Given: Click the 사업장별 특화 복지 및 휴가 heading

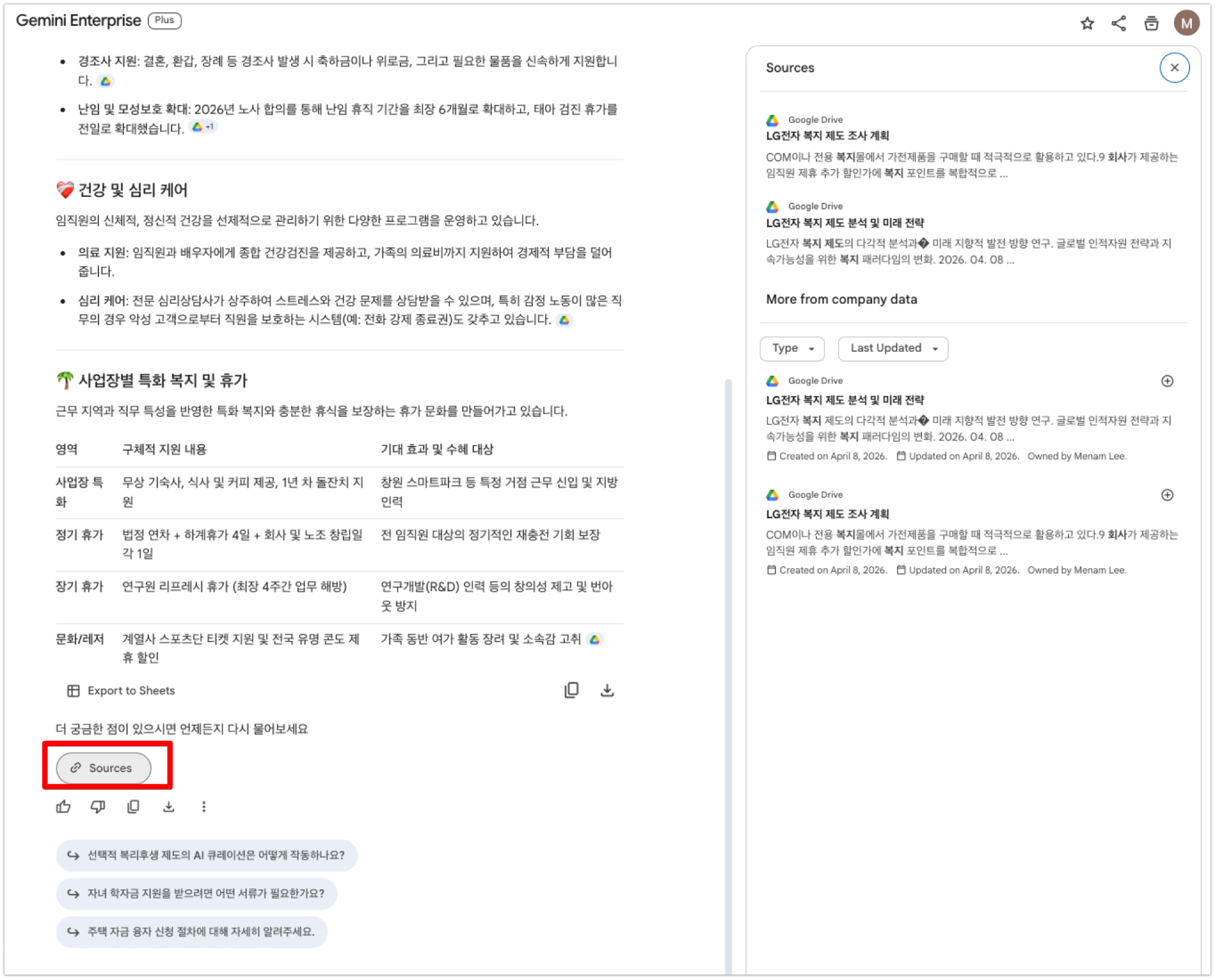Looking at the screenshot, I should pyautogui.click(x=151, y=381).
